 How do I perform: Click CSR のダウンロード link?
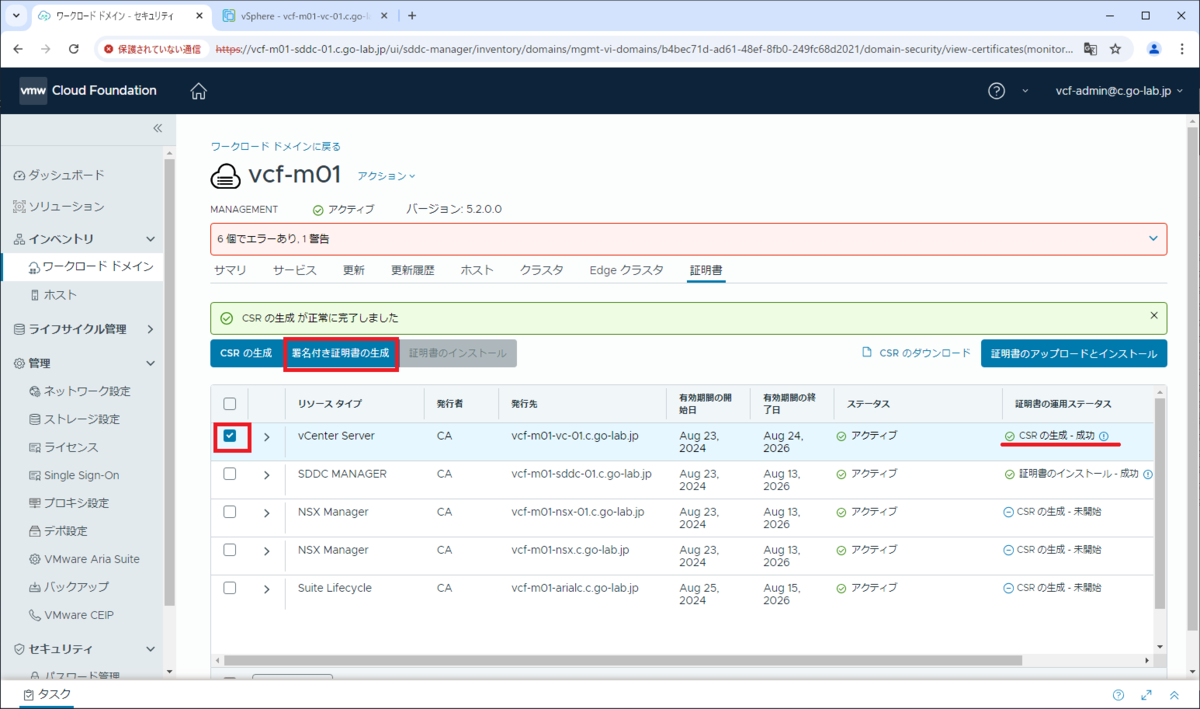click(x=917, y=353)
